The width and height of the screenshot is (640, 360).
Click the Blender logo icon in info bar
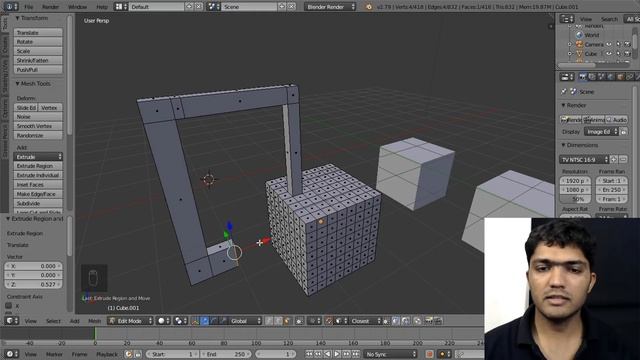coord(369,7)
